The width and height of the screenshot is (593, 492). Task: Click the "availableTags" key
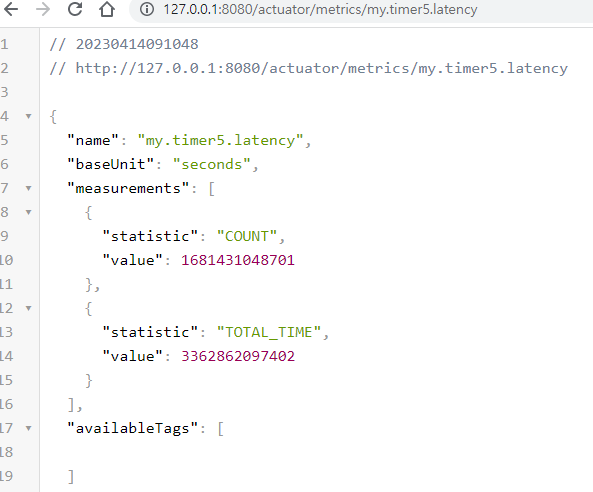click(133, 428)
